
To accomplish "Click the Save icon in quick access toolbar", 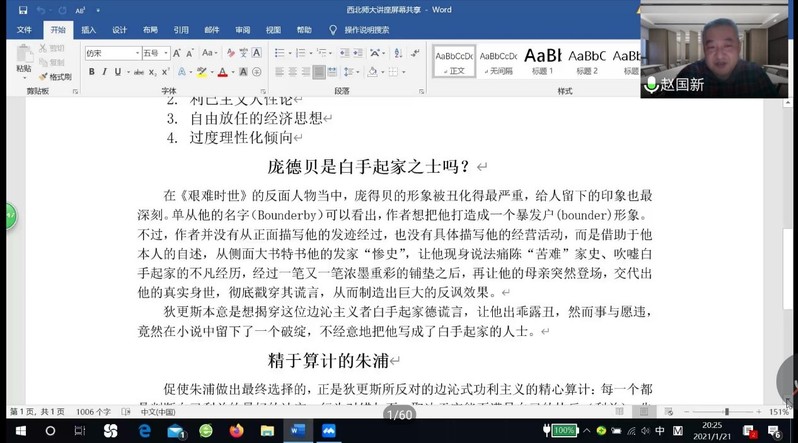I will click(x=23, y=10).
